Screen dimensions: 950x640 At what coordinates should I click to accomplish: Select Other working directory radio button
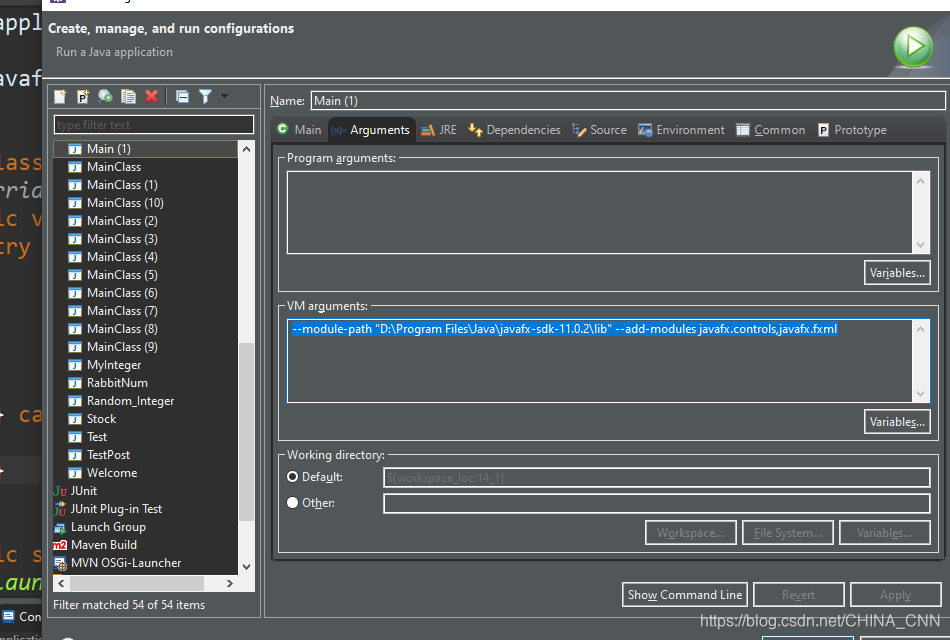click(293, 502)
